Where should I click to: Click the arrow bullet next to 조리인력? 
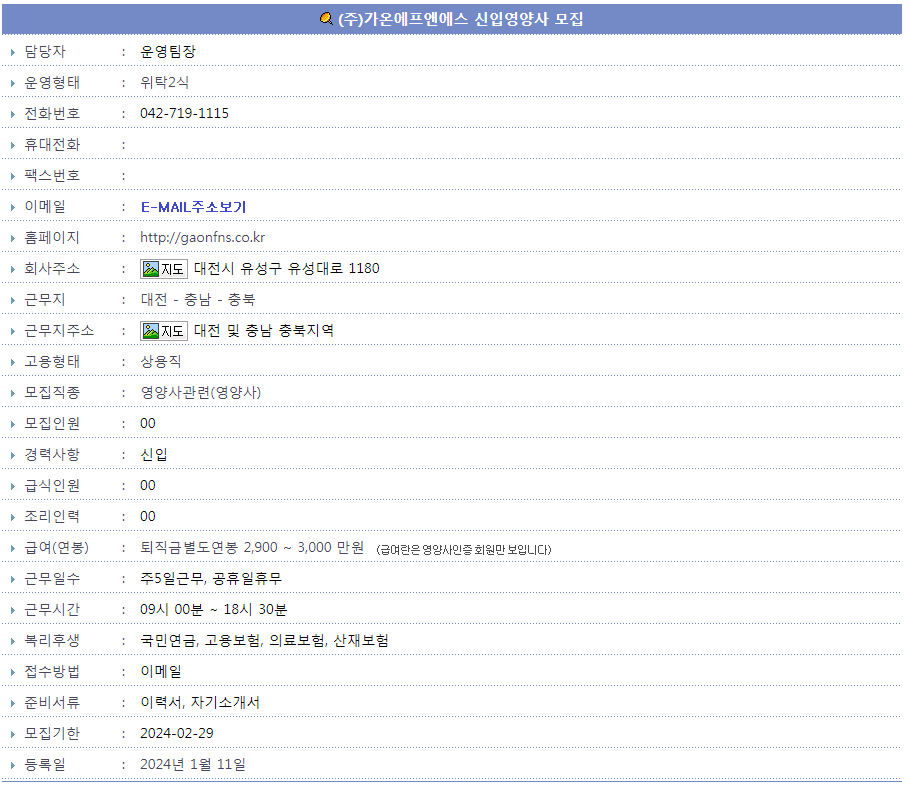(x=12, y=517)
